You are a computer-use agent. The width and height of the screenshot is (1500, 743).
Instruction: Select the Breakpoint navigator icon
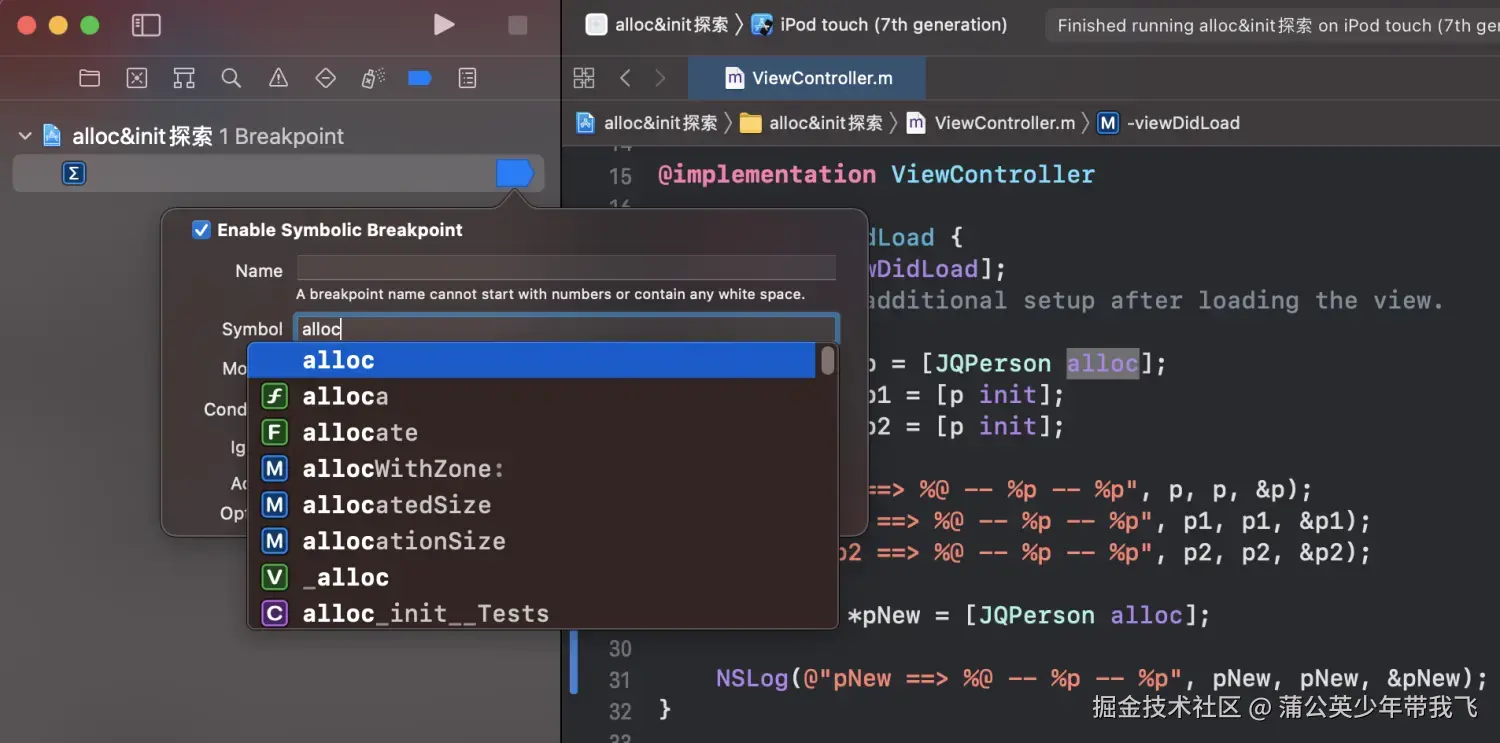(x=420, y=78)
